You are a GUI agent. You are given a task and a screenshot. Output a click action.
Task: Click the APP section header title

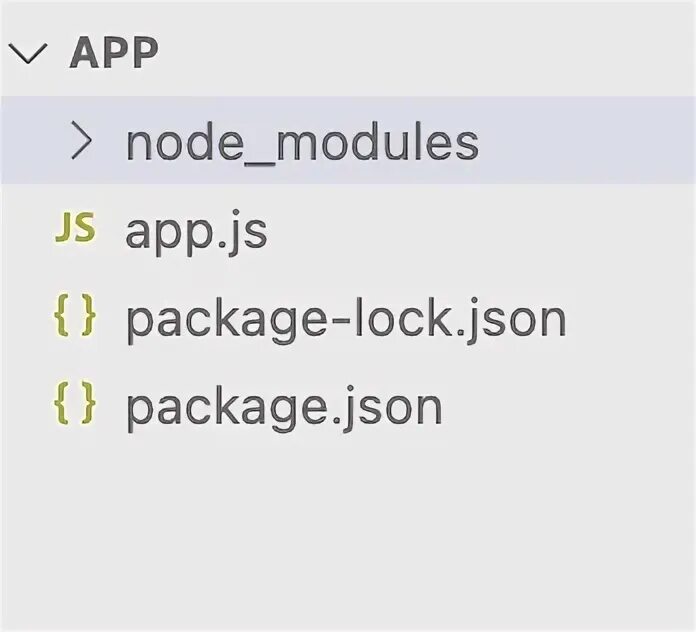(x=114, y=54)
